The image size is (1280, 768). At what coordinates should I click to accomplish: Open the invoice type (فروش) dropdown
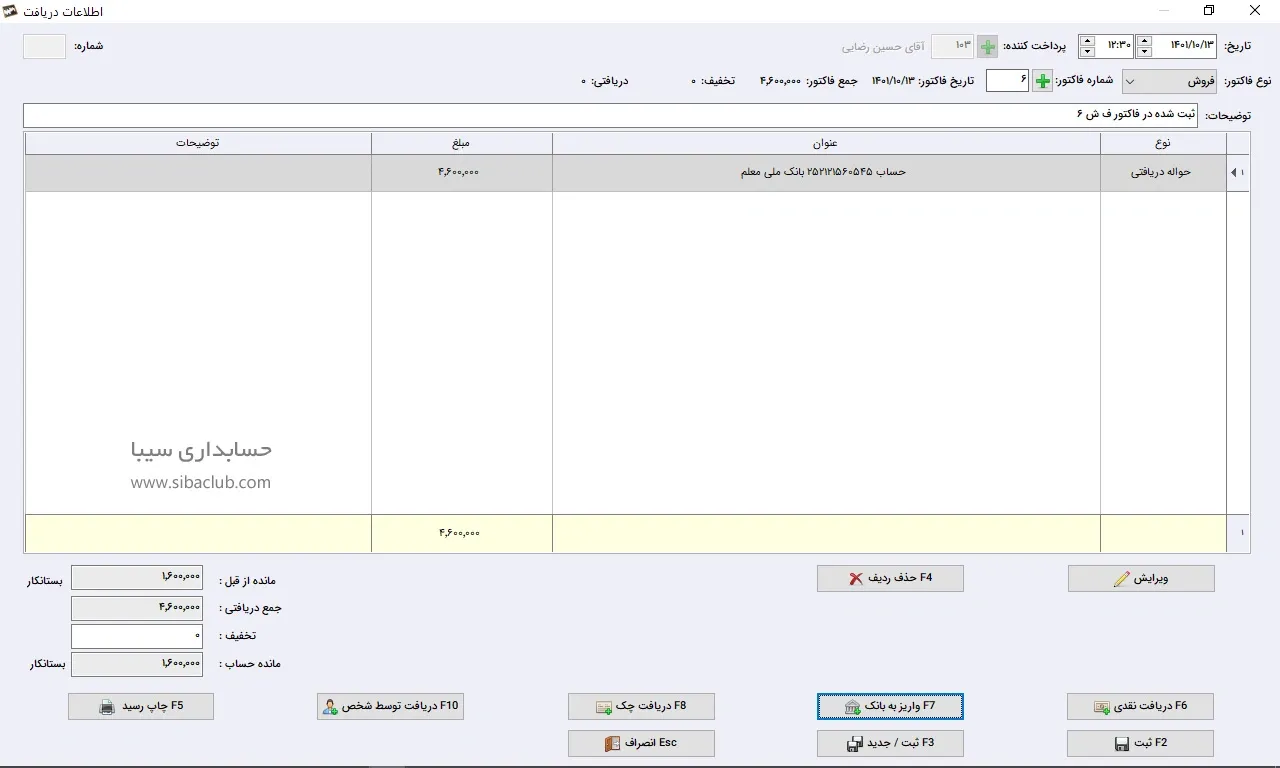(1169, 81)
